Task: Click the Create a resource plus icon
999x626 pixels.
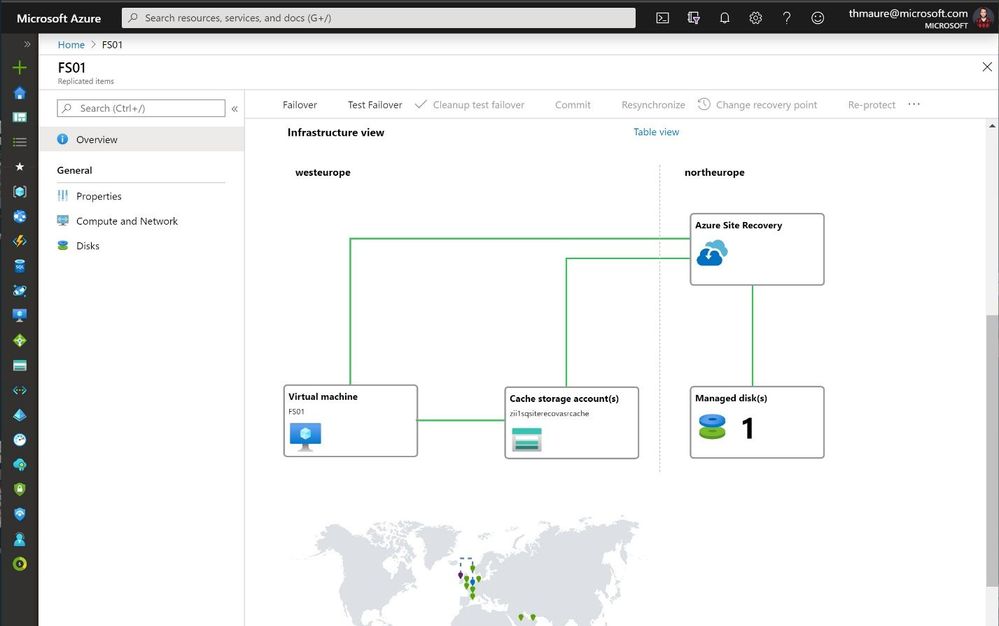Action: [x=20, y=68]
